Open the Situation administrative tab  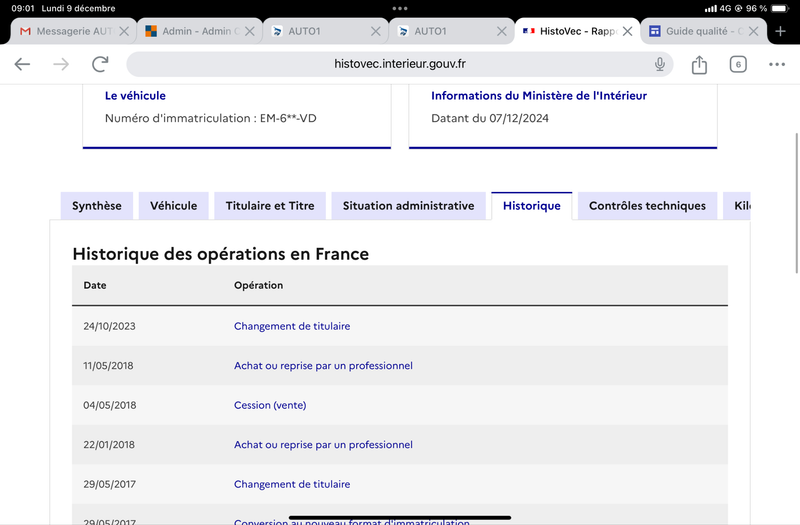(x=409, y=206)
